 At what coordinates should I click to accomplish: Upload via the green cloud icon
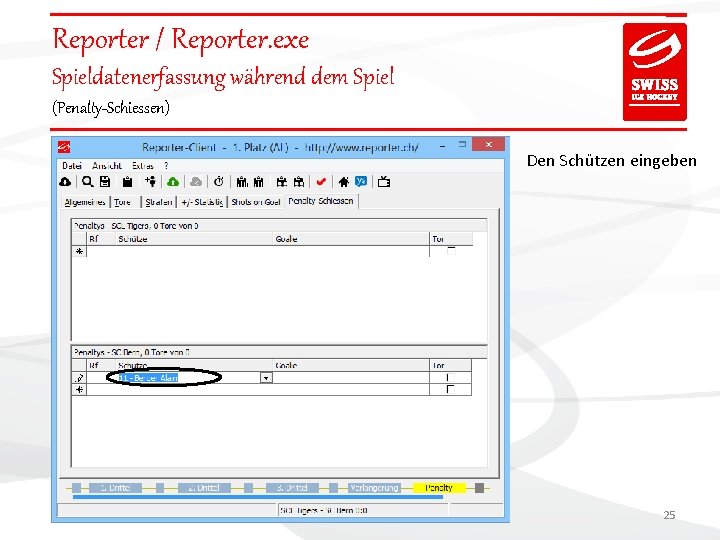coord(173,182)
